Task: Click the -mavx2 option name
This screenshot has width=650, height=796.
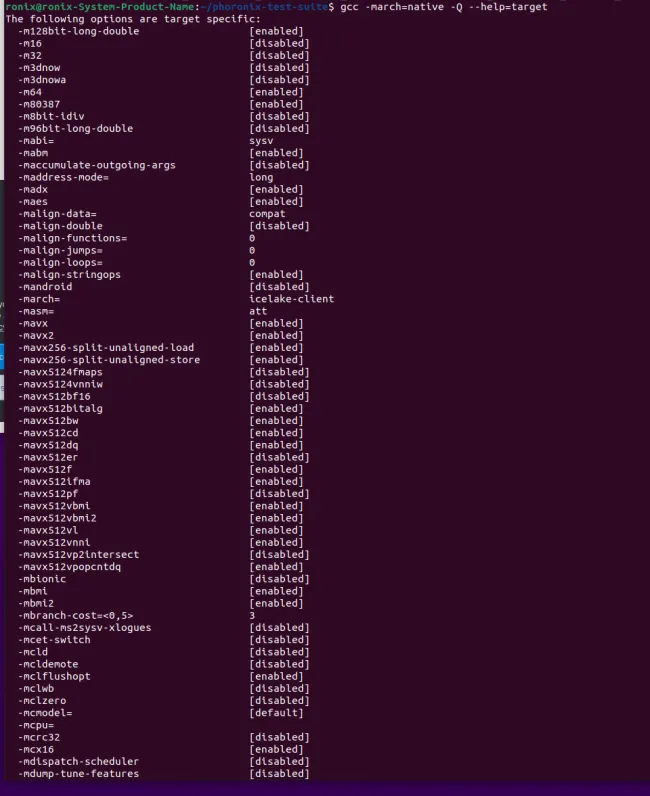Action: tap(36, 336)
